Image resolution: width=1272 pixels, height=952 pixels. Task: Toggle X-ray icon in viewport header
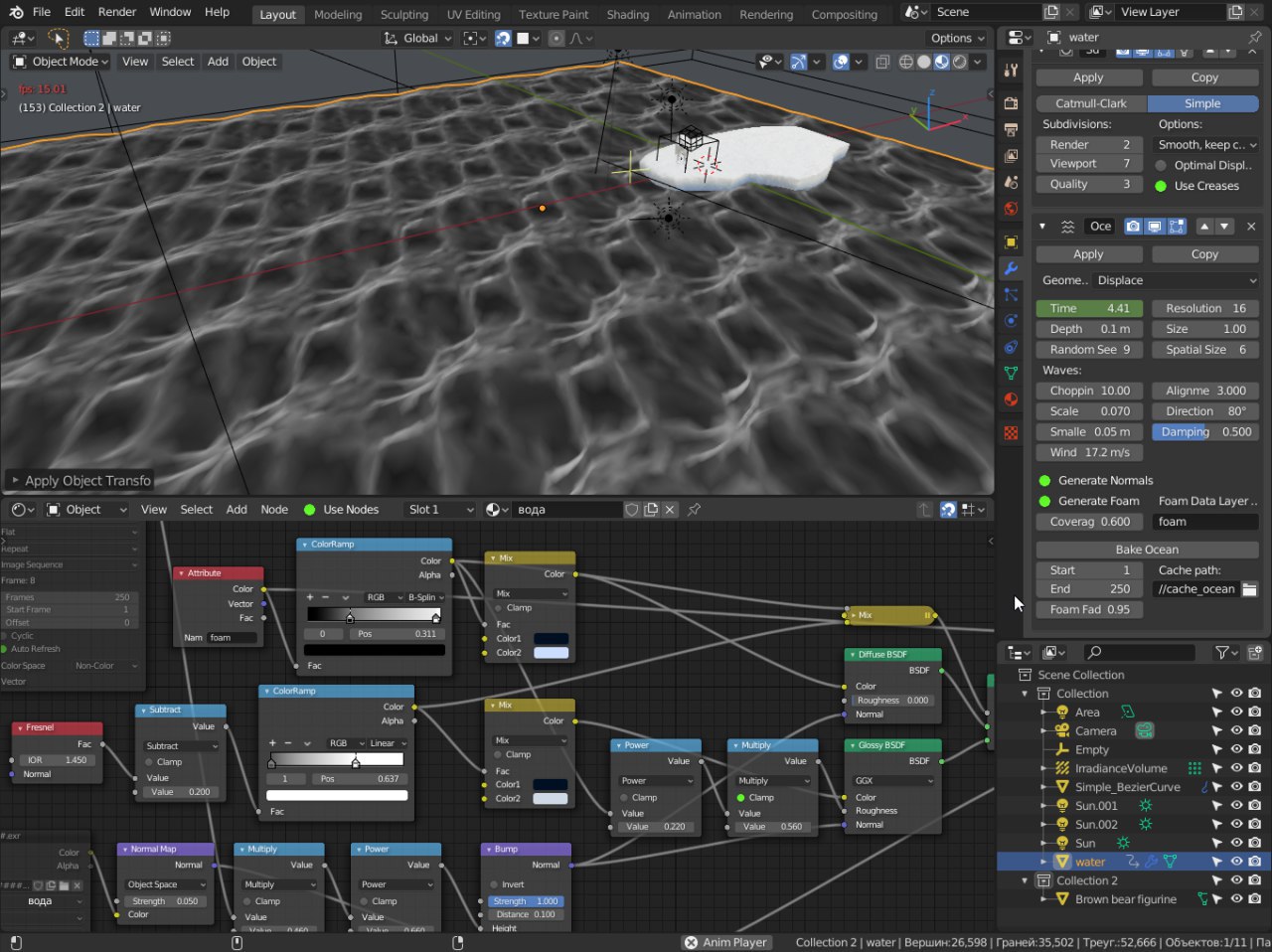882,62
